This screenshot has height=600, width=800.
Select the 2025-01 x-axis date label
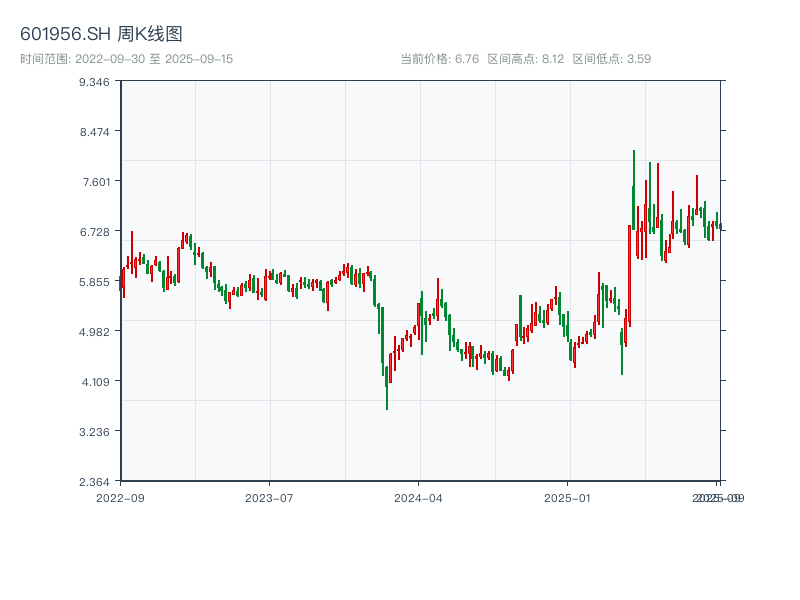(x=569, y=497)
